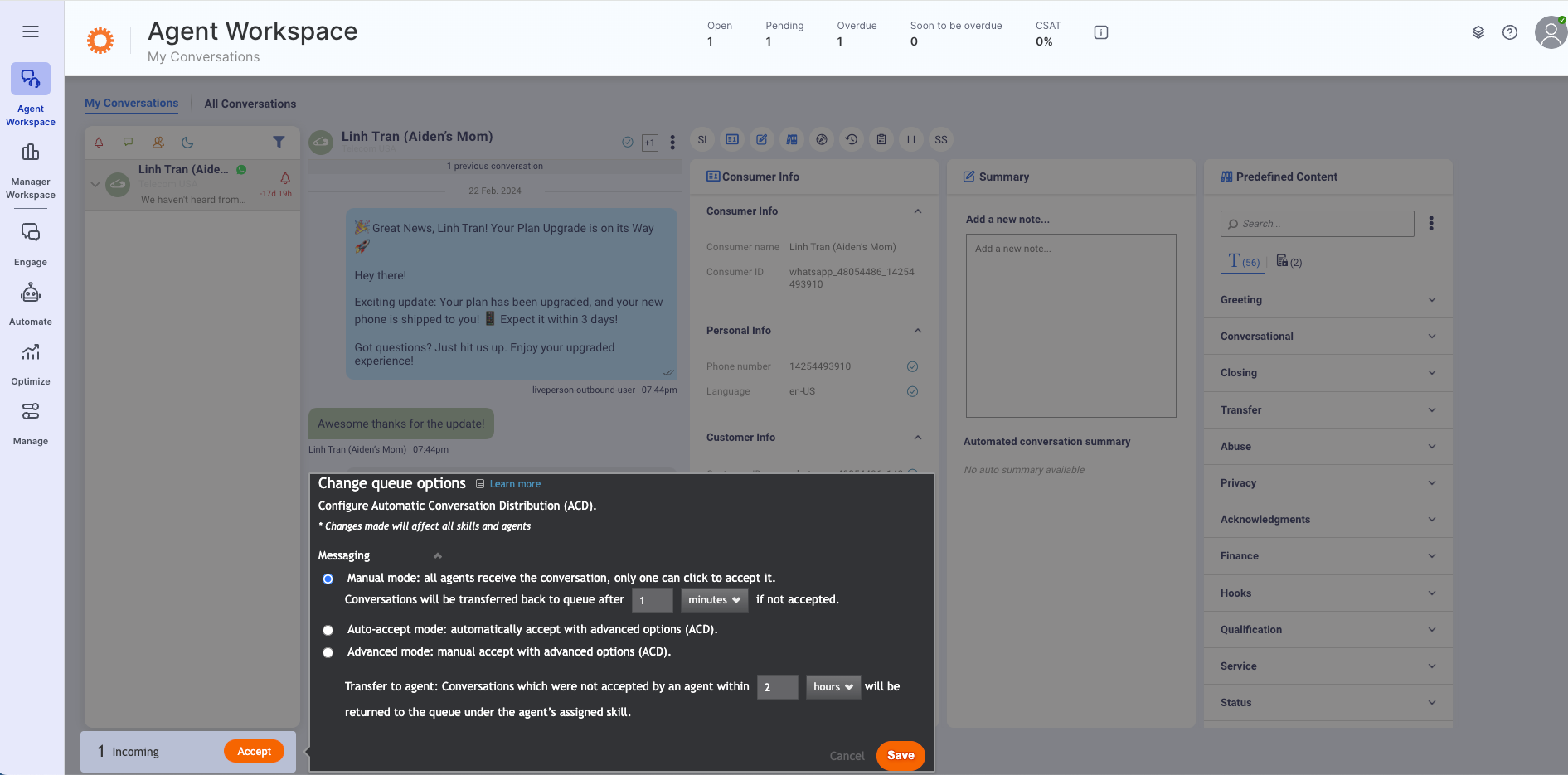Filter conversations by bell alert icon
The width and height of the screenshot is (1568, 775).
point(99,142)
